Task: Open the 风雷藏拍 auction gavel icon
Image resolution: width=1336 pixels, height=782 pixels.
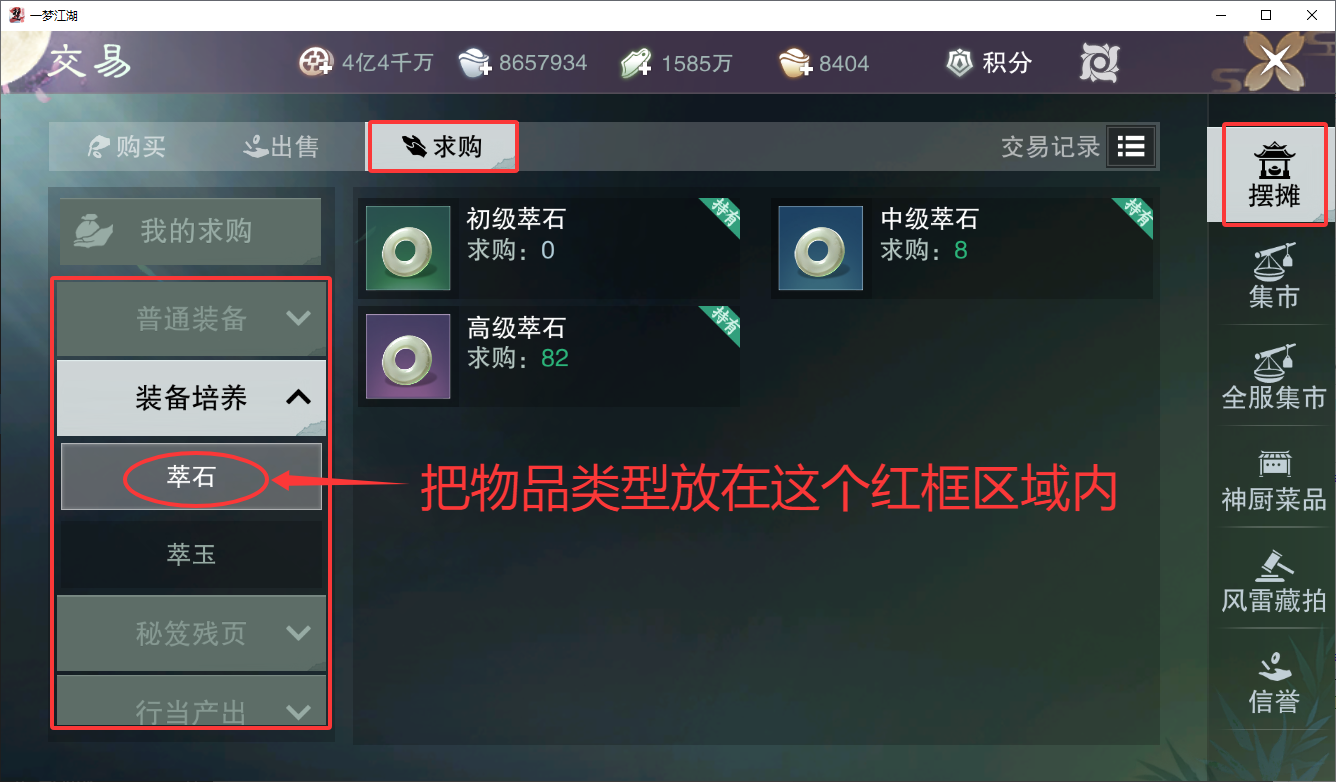Action: point(1274,565)
